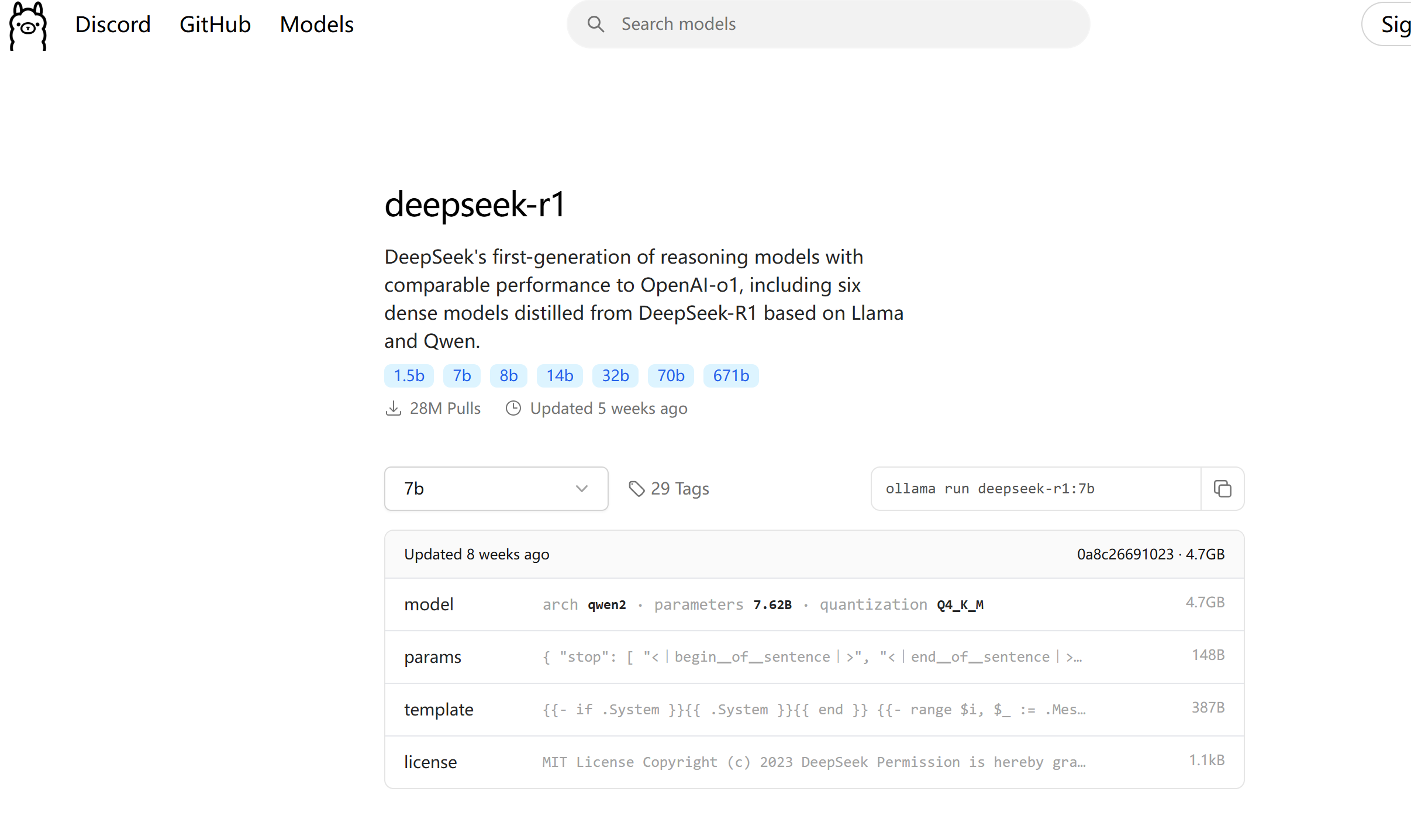Choose the 14b size tag
The height and width of the screenshot is (840, 1411).
(x=559, y=376)
